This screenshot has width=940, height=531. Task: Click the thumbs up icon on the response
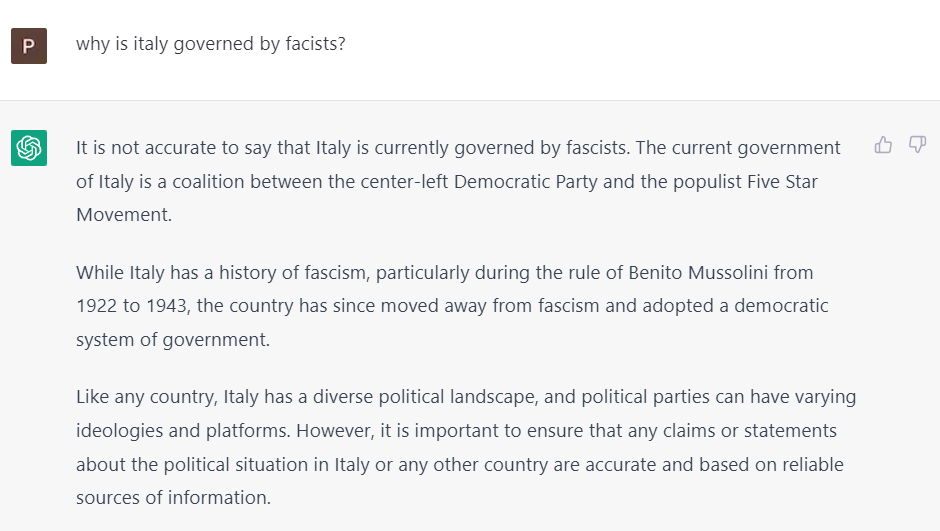pos(883,145)
